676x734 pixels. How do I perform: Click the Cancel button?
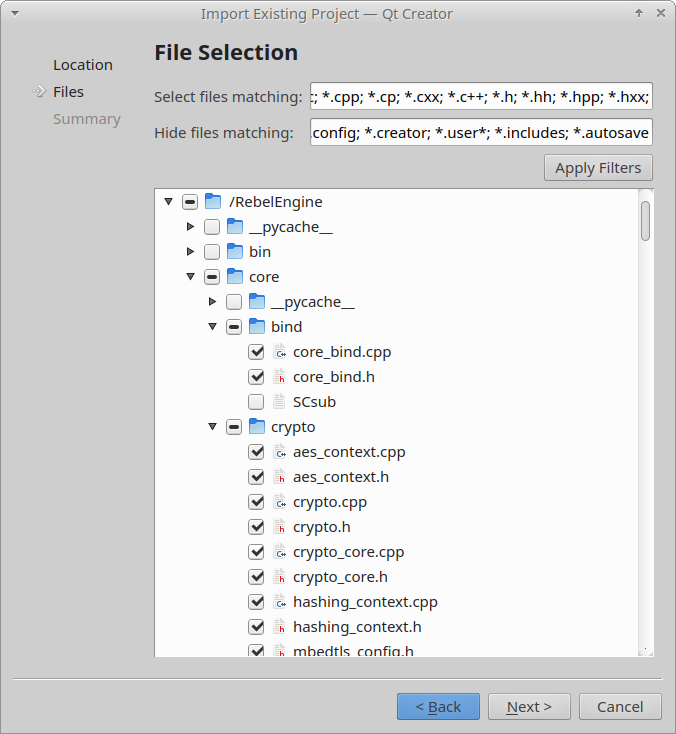620,706
